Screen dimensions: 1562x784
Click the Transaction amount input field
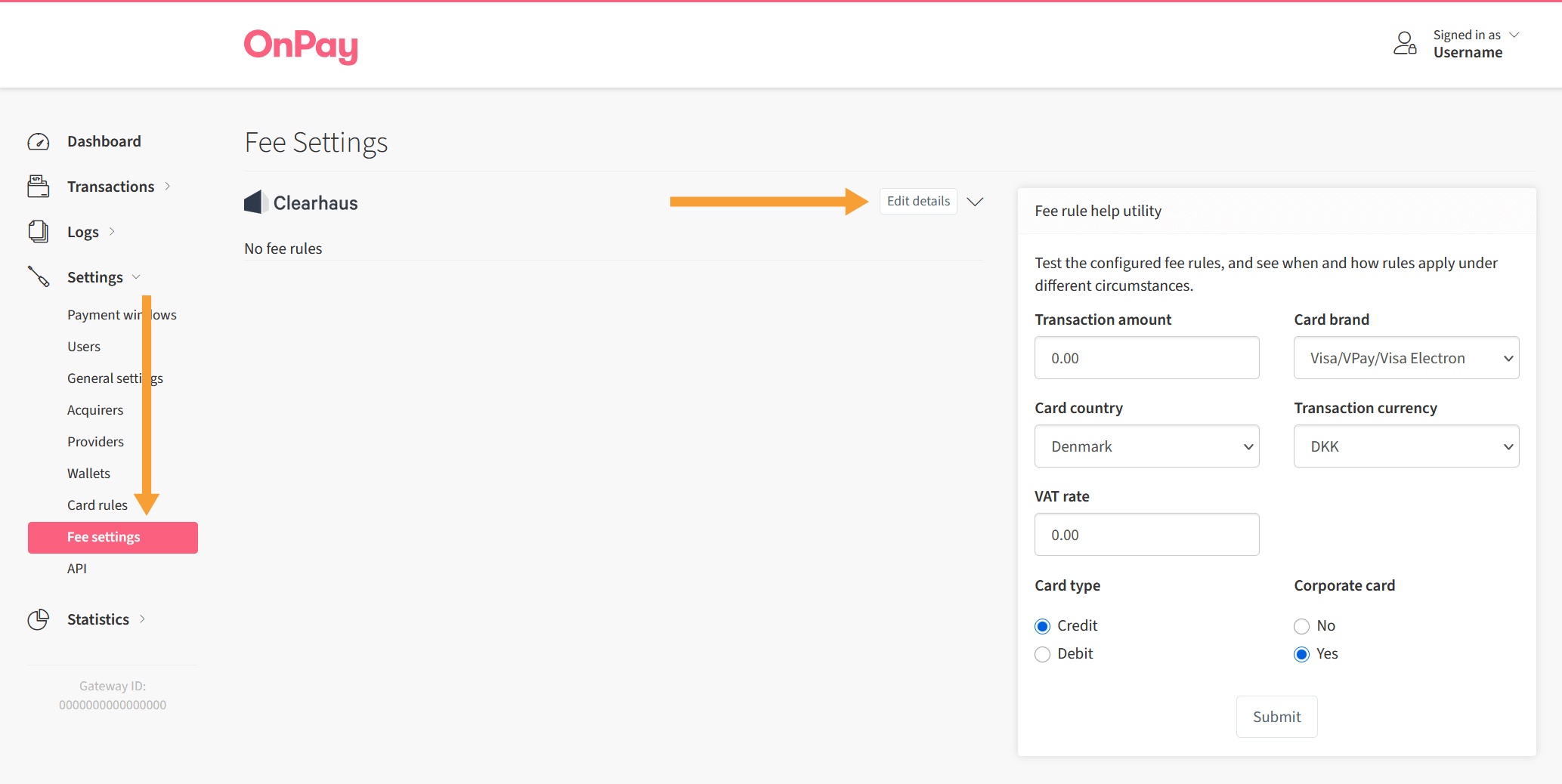[x=1146, y=358]
